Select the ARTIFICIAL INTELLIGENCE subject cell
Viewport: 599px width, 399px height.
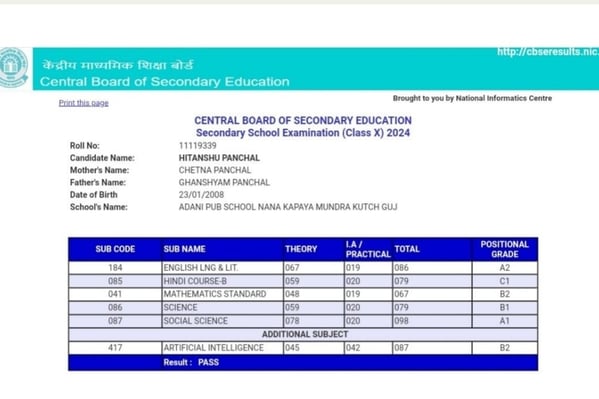point(222,348)
